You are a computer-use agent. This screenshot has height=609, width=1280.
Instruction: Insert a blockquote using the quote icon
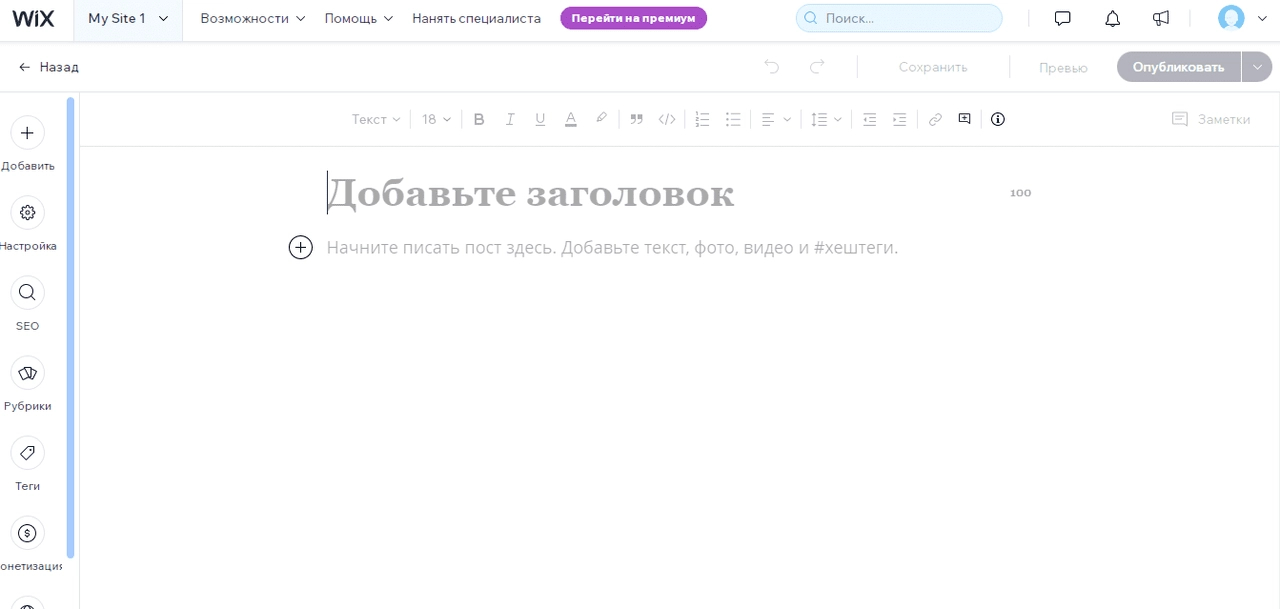[x=636, y=119]
